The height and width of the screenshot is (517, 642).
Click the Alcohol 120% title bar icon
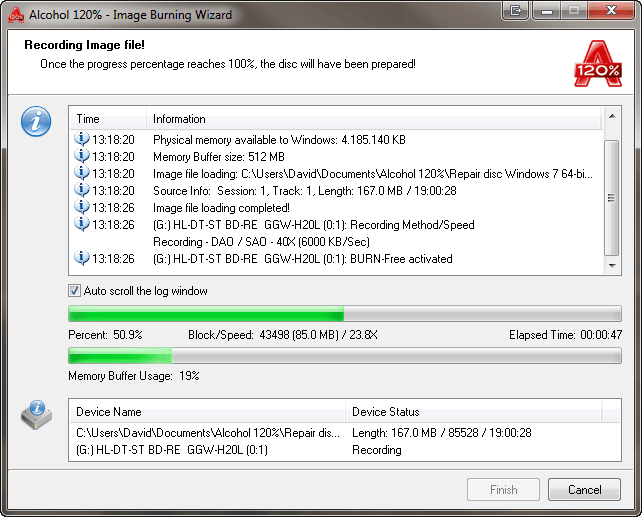tap(16, 15)
